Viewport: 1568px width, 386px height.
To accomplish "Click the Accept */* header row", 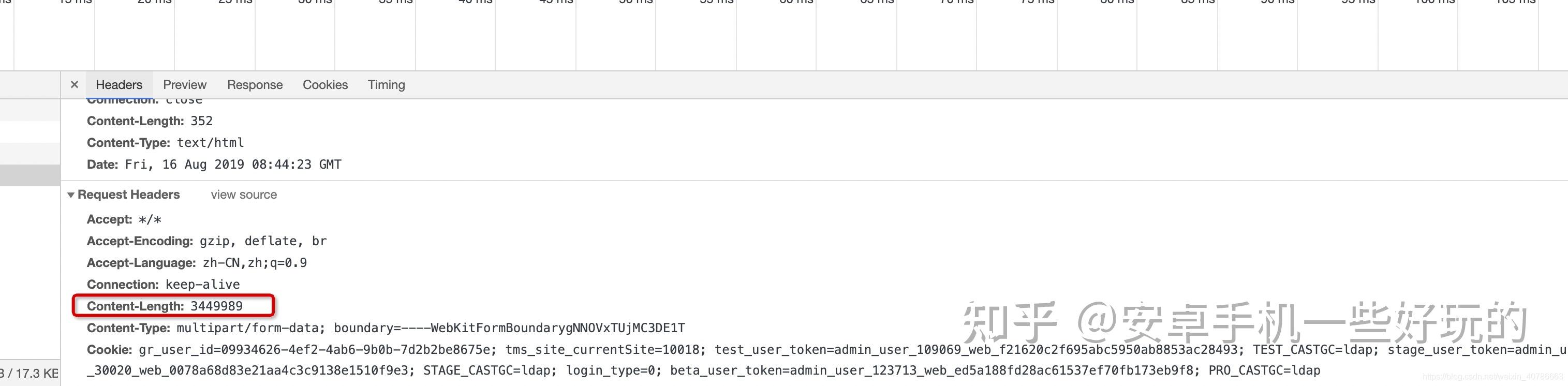I will [124, 219].
